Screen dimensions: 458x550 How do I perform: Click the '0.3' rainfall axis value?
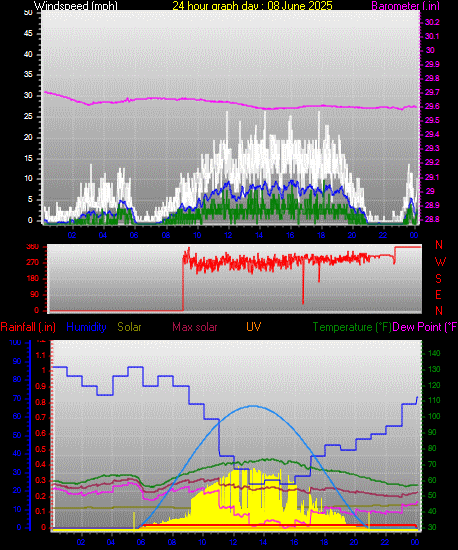pos(41,481)
